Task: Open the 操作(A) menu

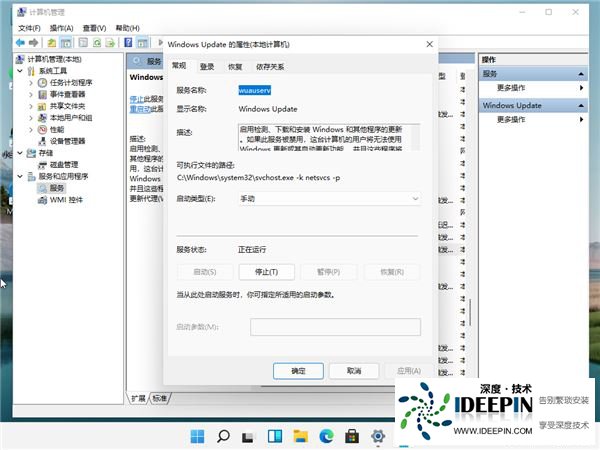Action: 61,28
